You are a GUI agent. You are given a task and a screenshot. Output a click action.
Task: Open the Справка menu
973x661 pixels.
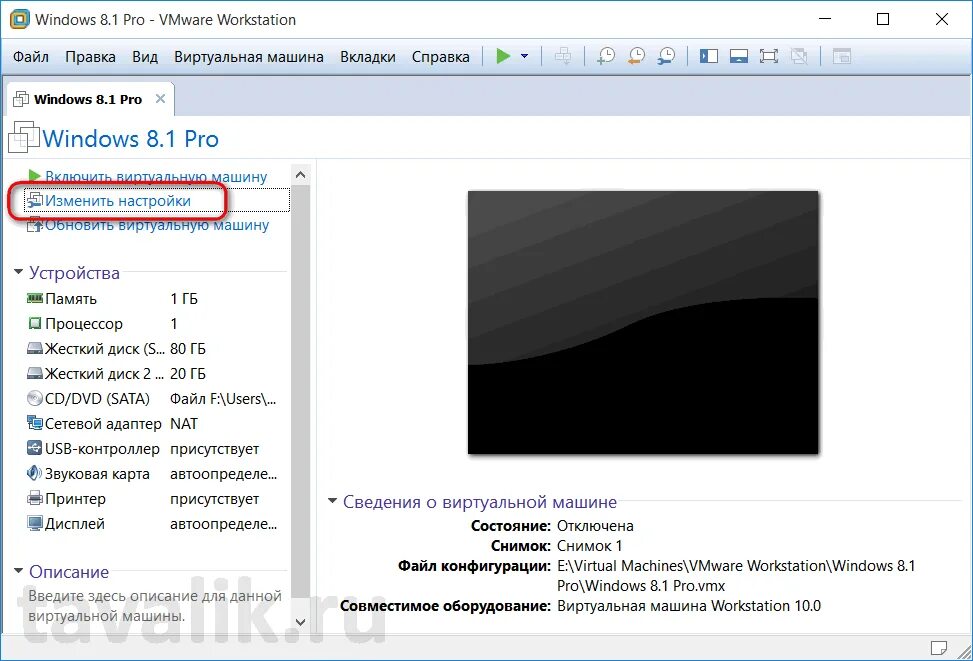(441, 56)
